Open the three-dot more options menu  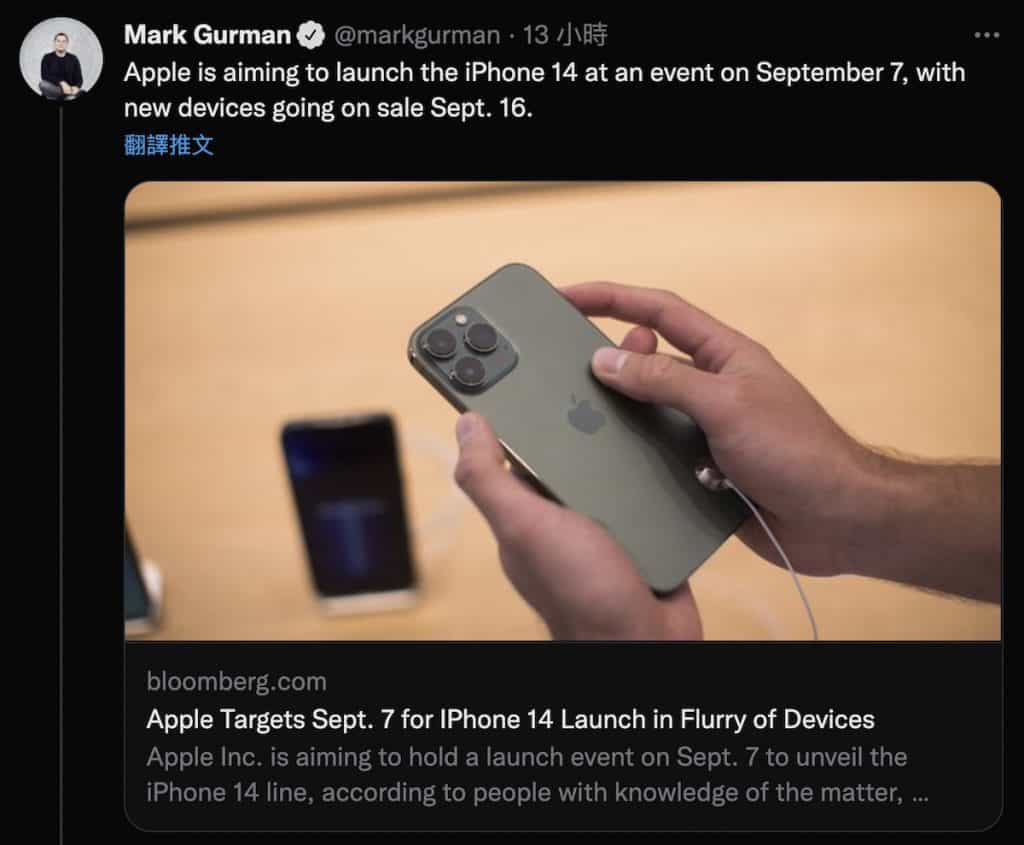[x=986, y=35]
